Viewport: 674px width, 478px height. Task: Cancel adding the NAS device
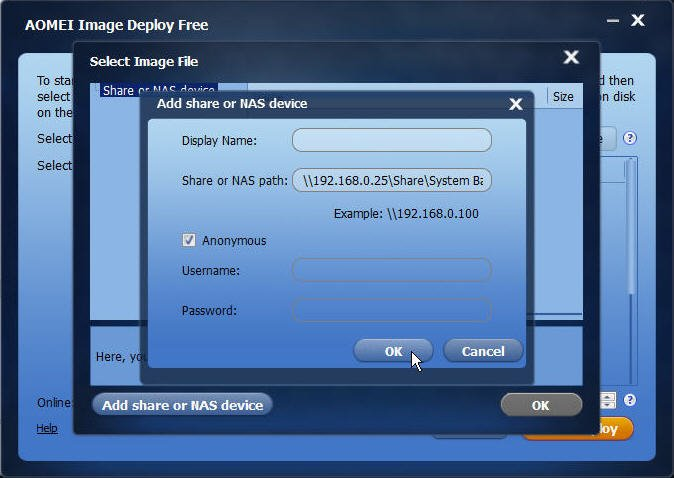(483, 351)
